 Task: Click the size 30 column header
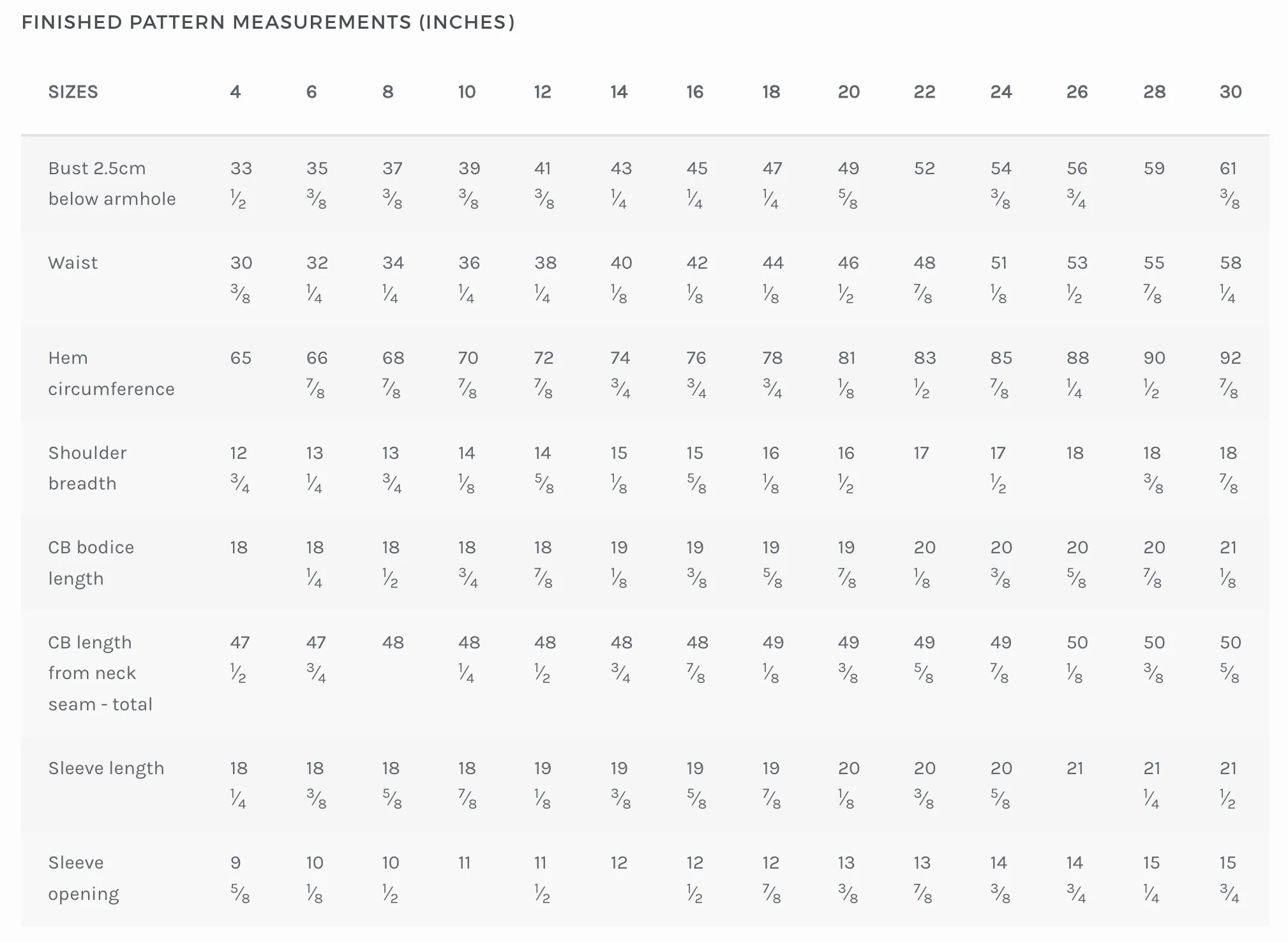(x=1231, y=92)
